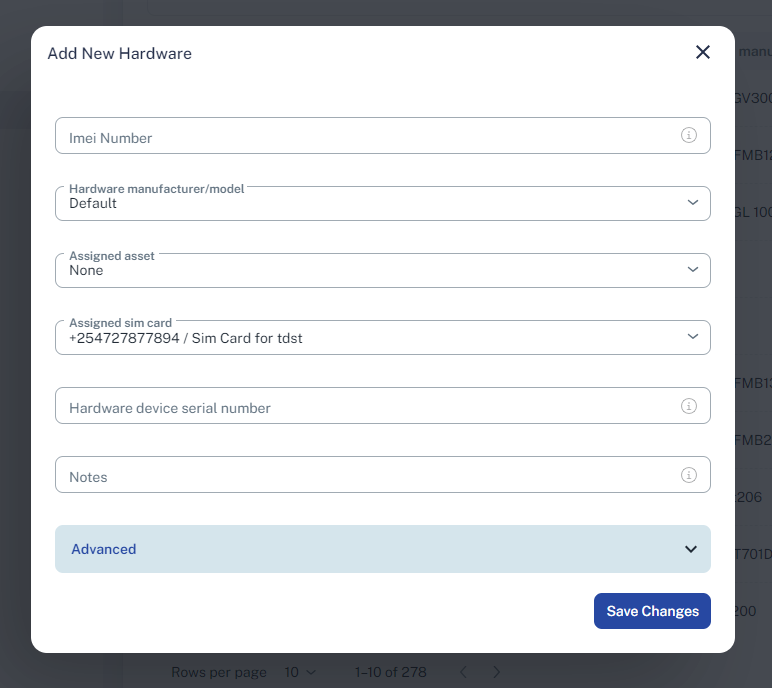
Task: Open Hardware manufacturer/model dropdown showing Default
Action: point(383,203)
